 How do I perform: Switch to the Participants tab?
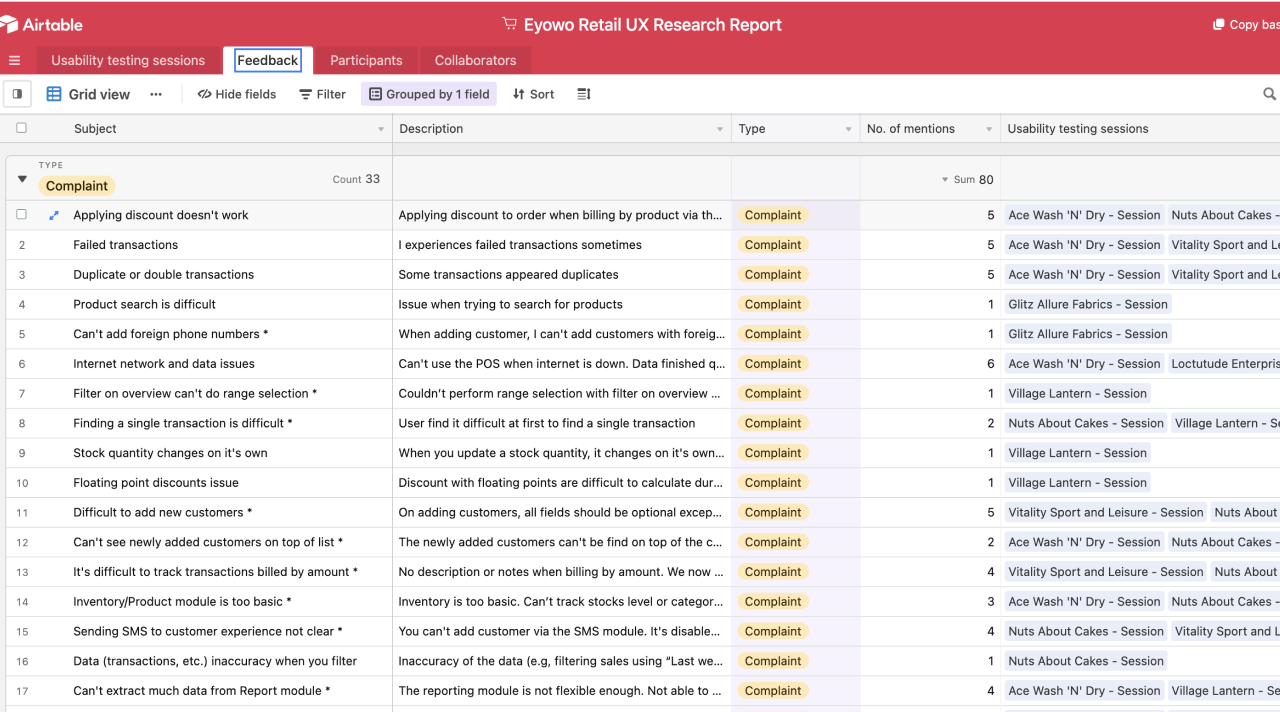[x=366, y=61]
